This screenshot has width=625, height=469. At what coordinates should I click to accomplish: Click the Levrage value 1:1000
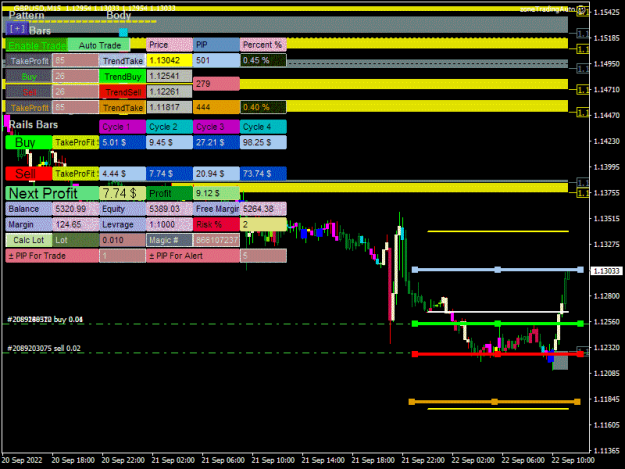(169, 224)
